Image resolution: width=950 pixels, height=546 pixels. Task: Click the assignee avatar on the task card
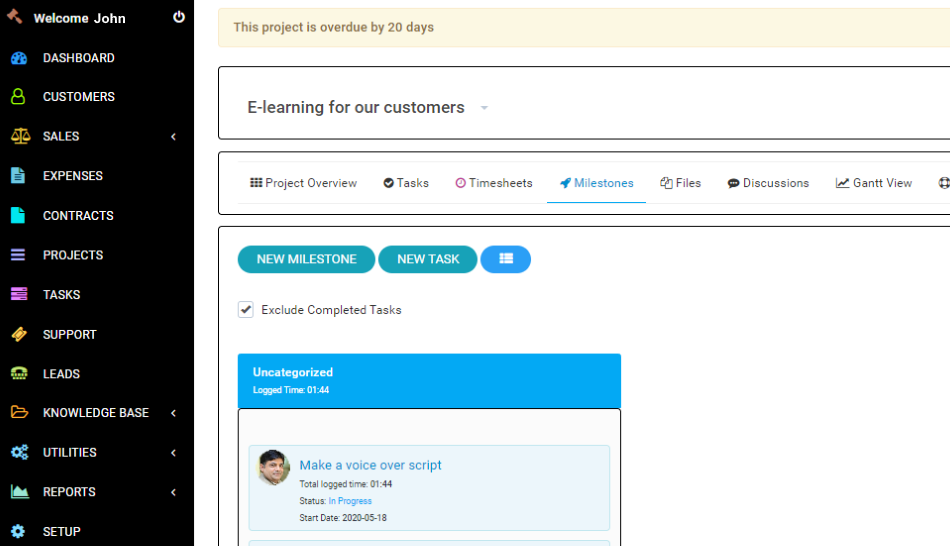point(274,468)
